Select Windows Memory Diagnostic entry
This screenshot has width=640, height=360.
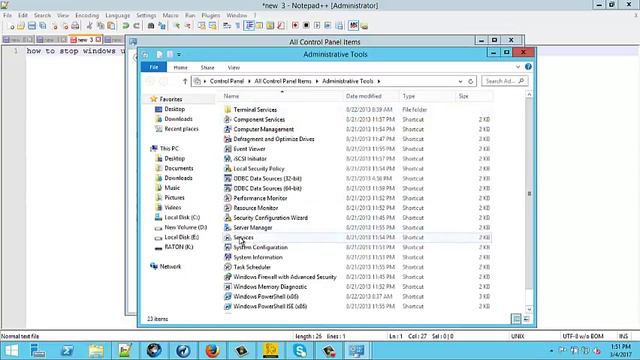coord(270,287)
